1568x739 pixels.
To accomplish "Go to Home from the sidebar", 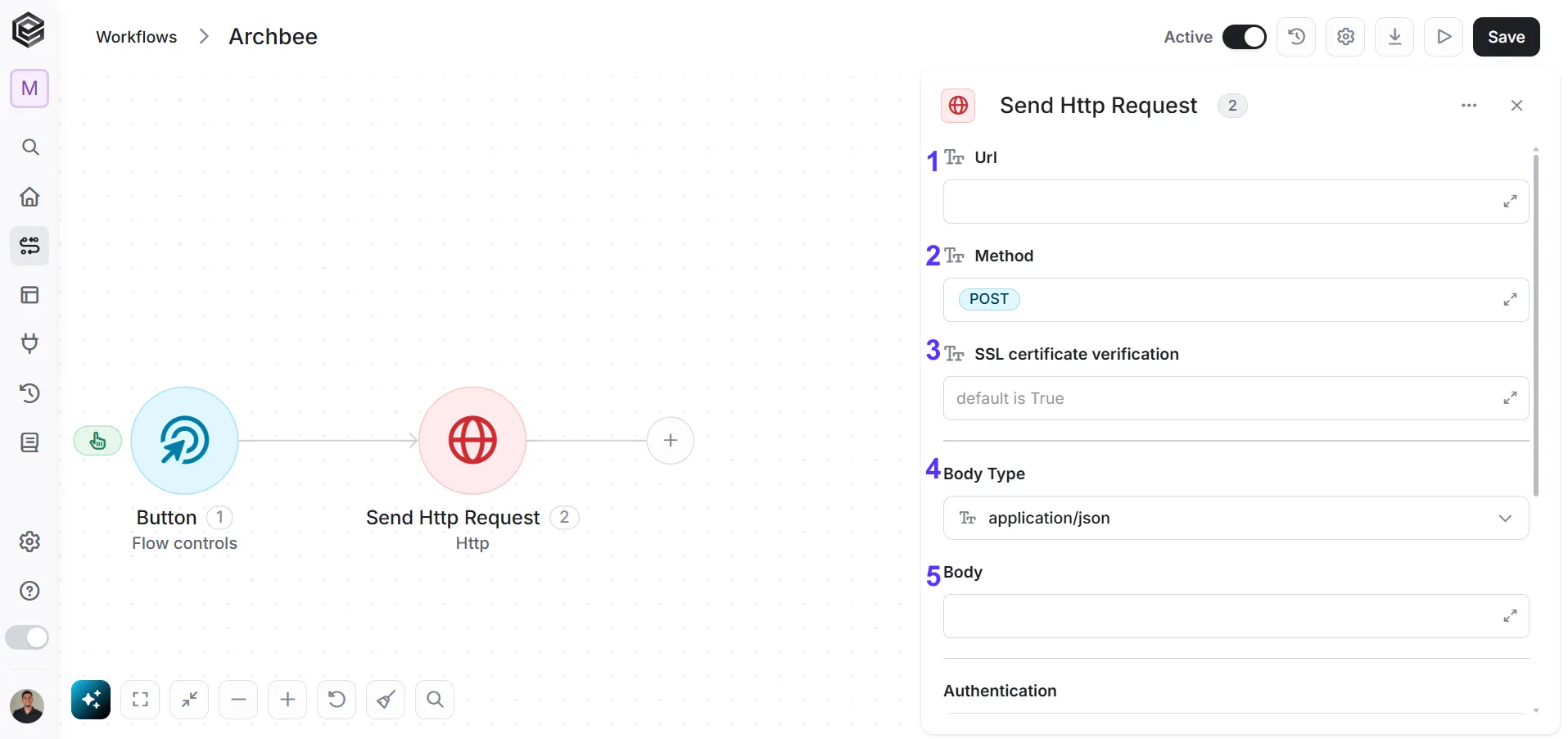I will [30, 197].
